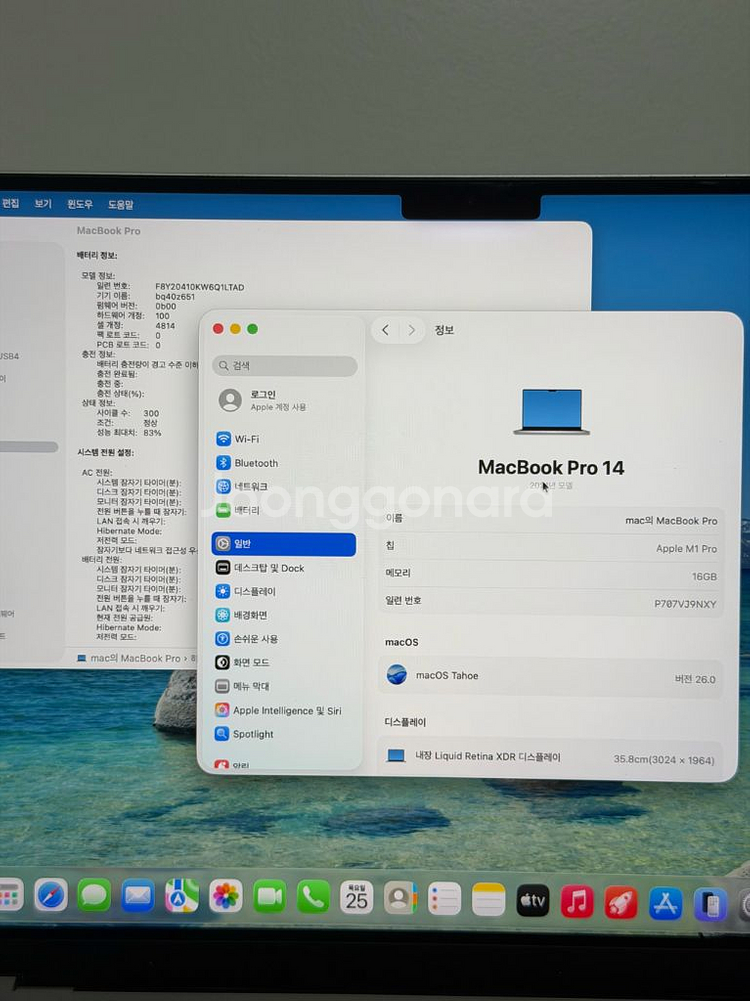This screenshot has width=750, height=1001.
Task: Open Calendar showing 25 in the Dock
Action: 356,898
